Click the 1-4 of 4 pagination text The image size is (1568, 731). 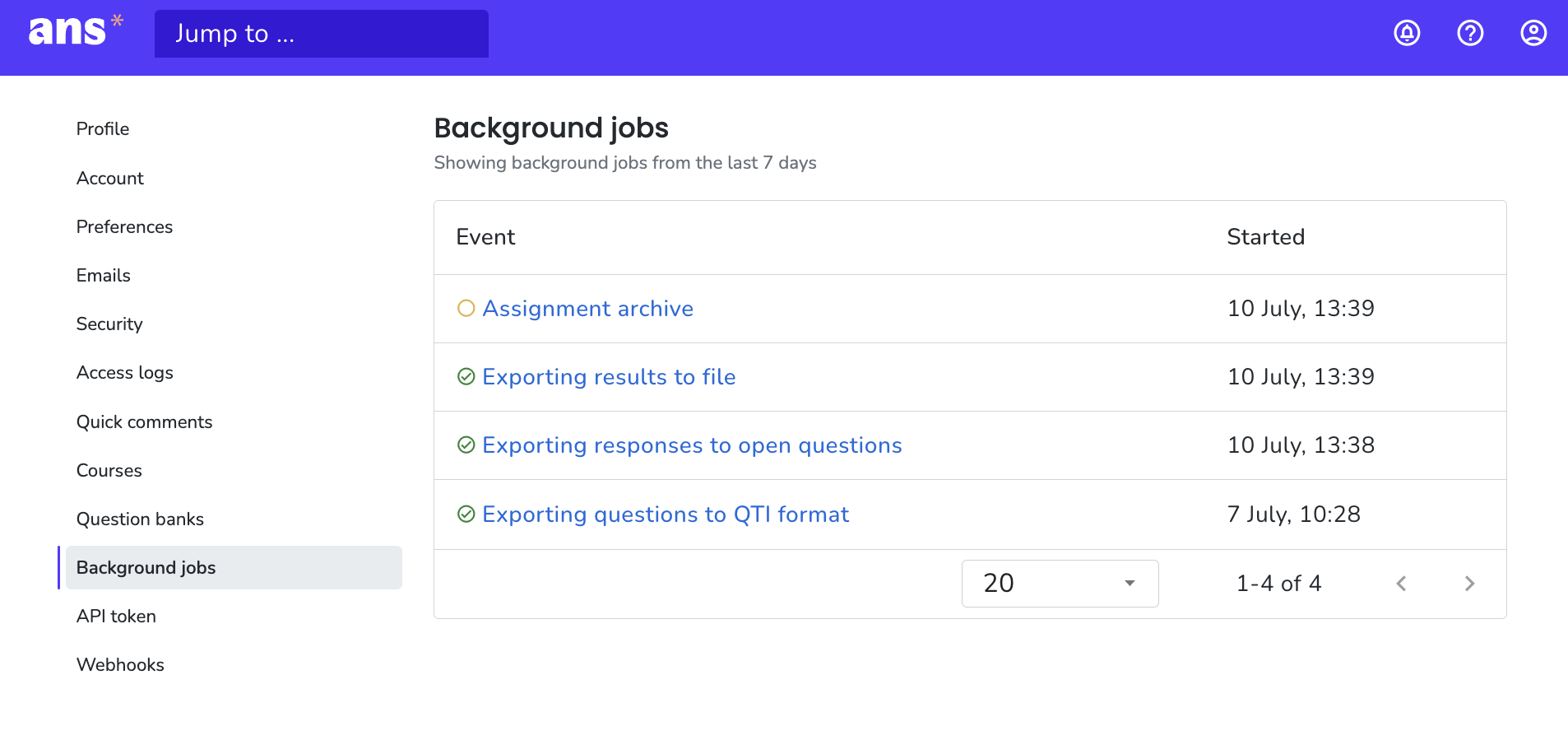[1278, 584]
